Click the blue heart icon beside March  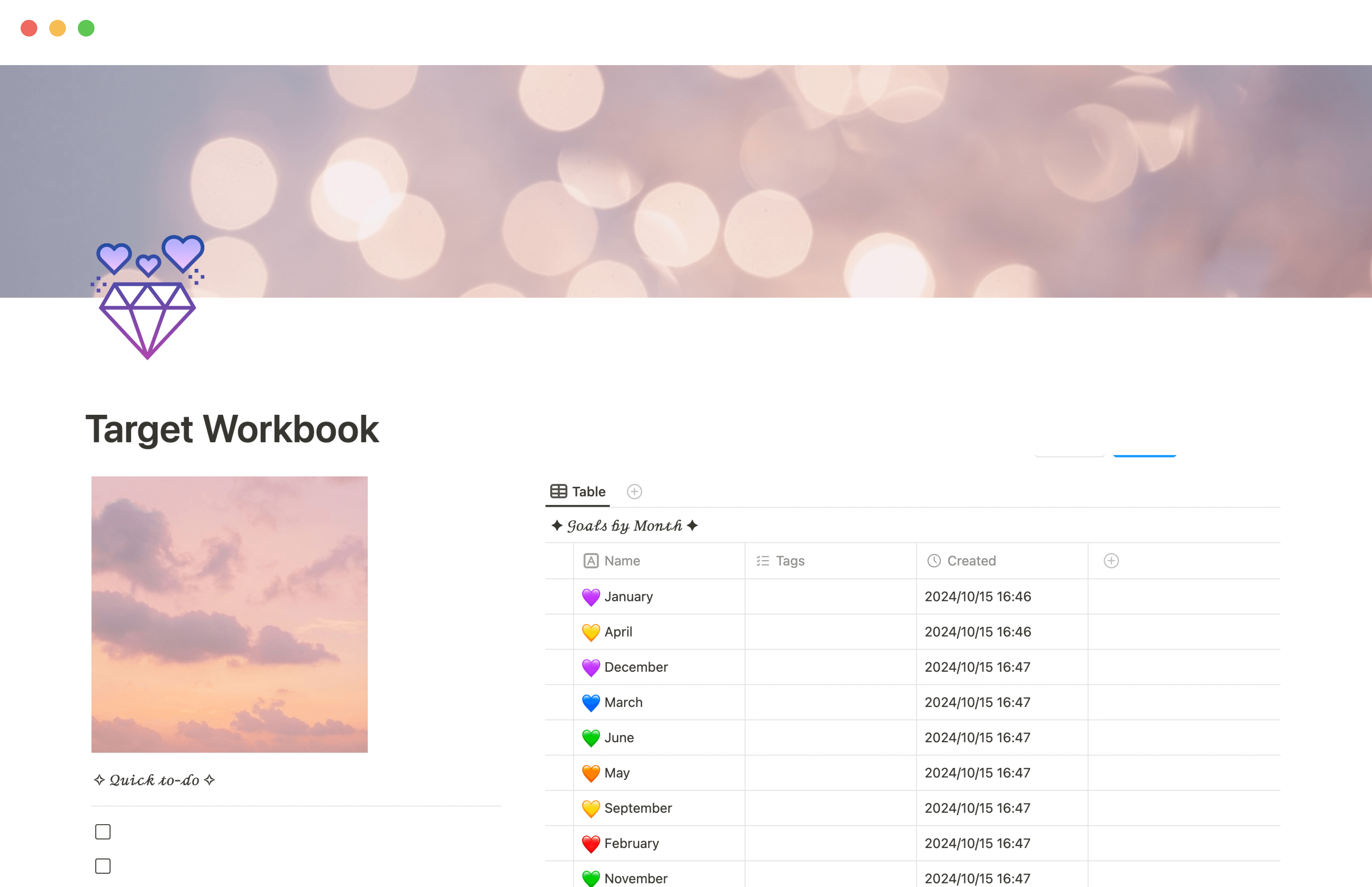[x=591, y=702]
